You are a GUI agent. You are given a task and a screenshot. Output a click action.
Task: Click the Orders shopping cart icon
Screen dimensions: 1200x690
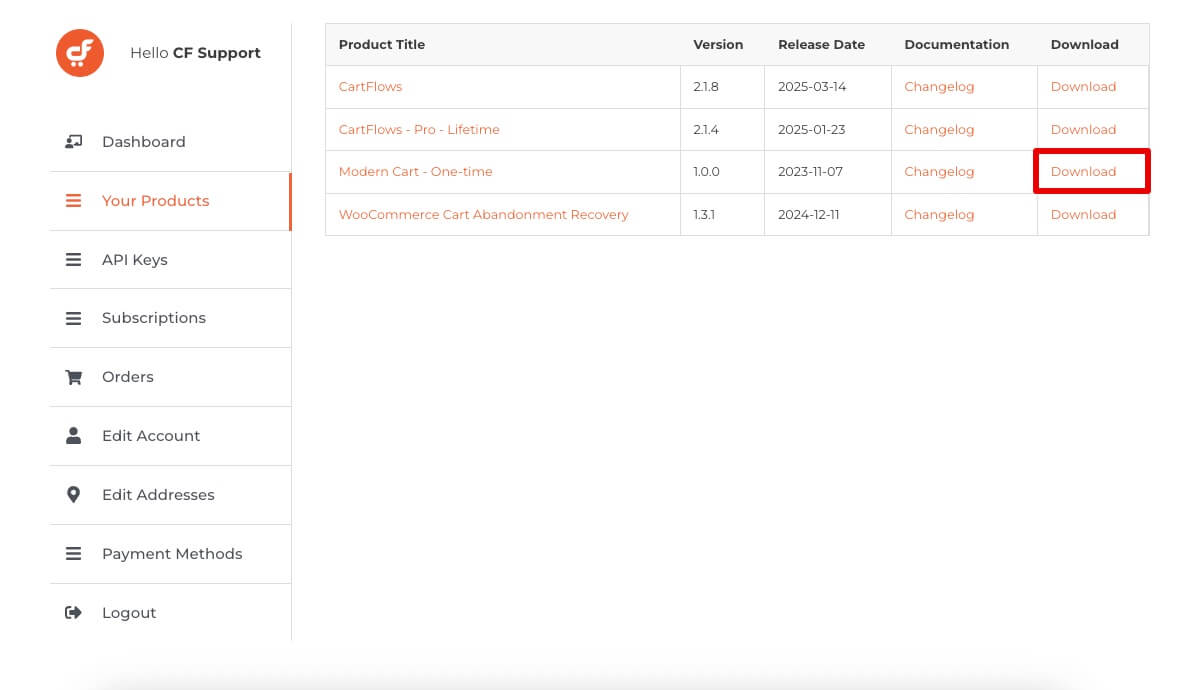(73, 377)
